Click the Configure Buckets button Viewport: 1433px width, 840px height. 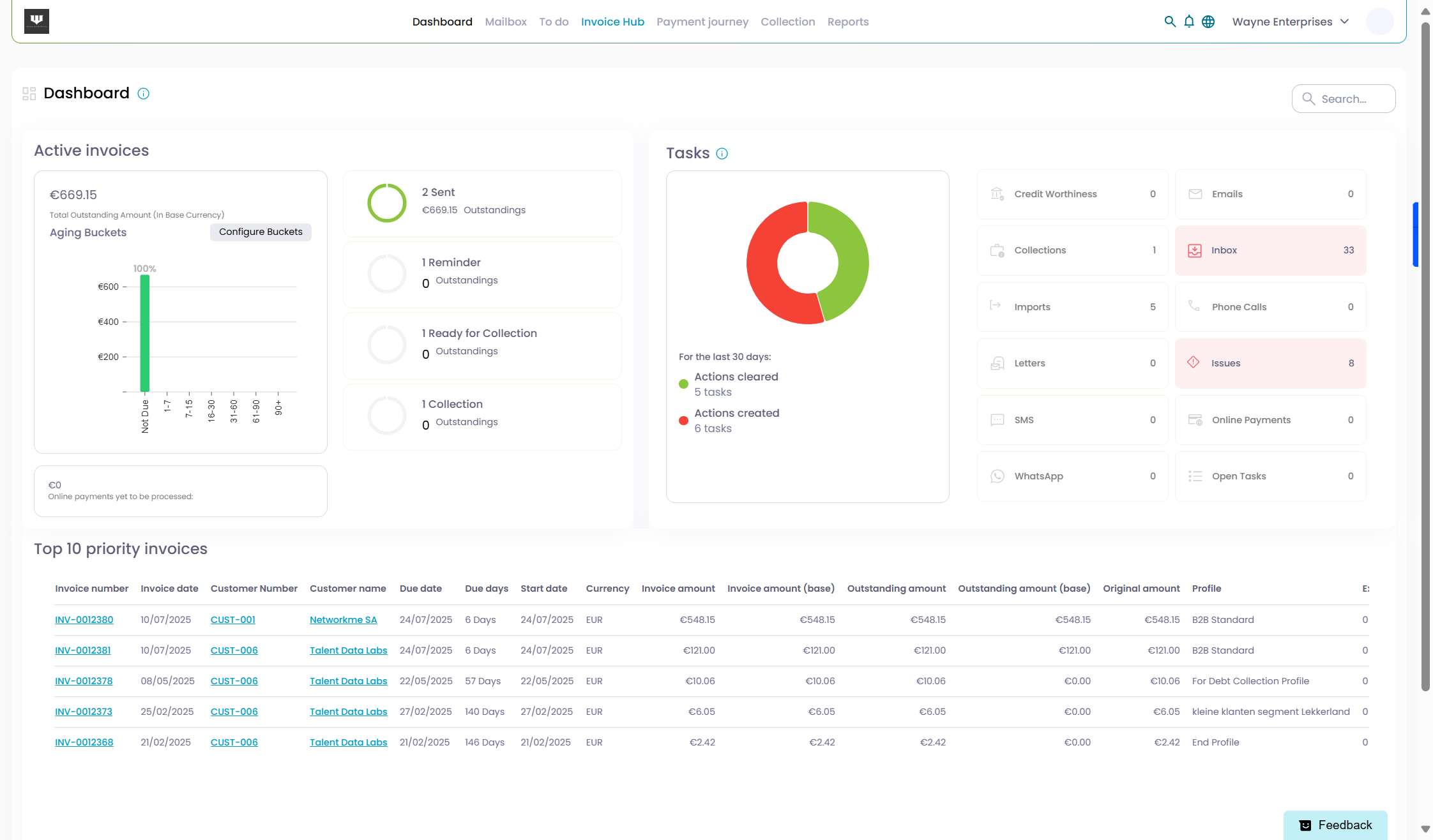pos(261,232)
